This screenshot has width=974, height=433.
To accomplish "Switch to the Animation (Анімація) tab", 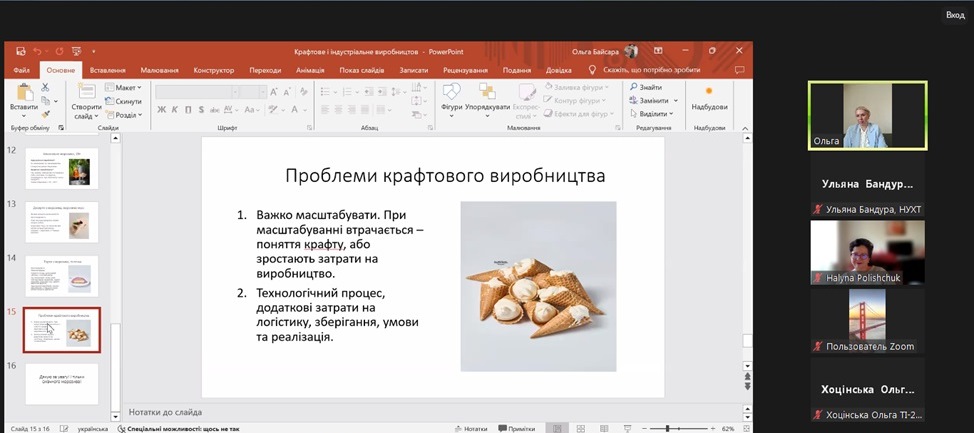I will point(310,70).
